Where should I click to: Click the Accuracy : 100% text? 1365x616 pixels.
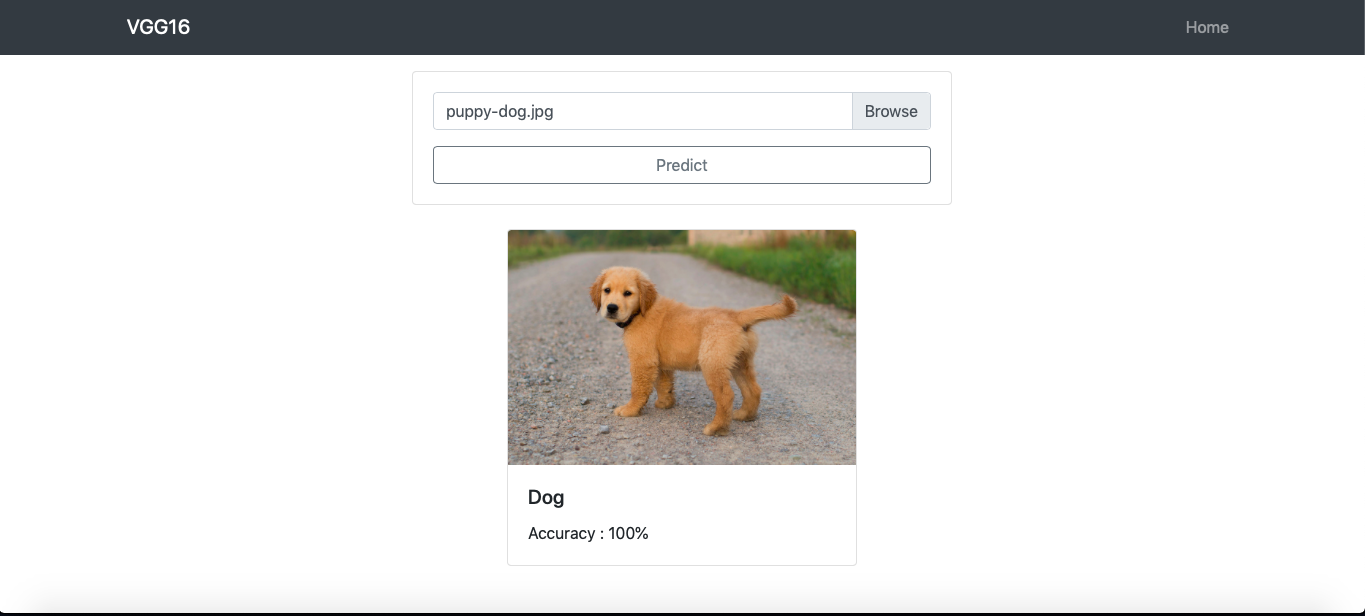pos(588,533)
